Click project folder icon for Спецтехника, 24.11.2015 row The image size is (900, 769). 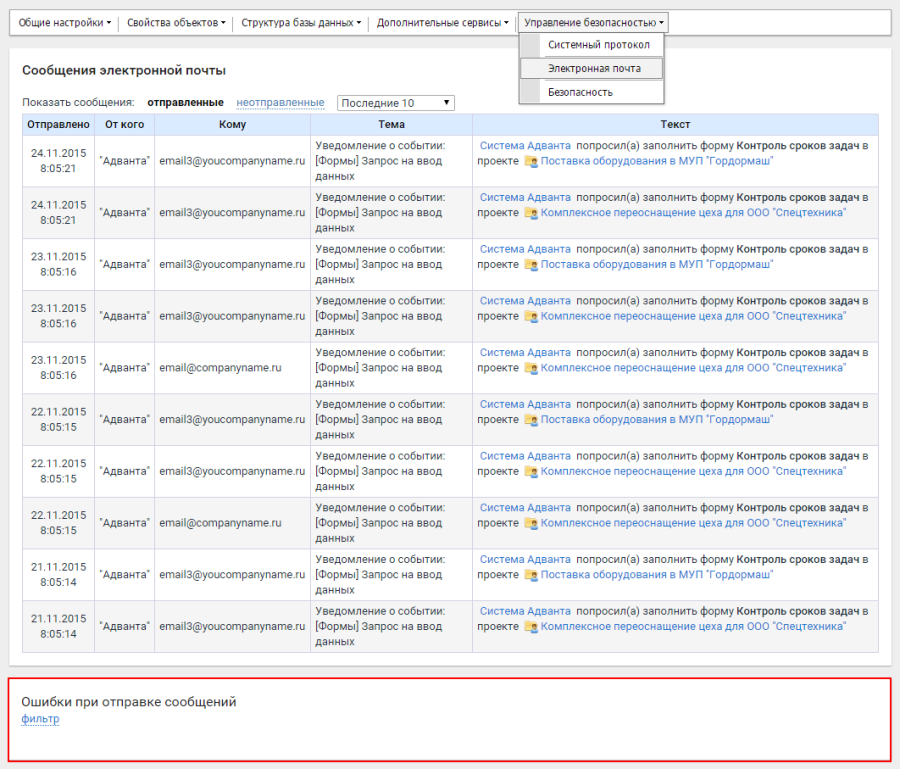pos(531,213)
